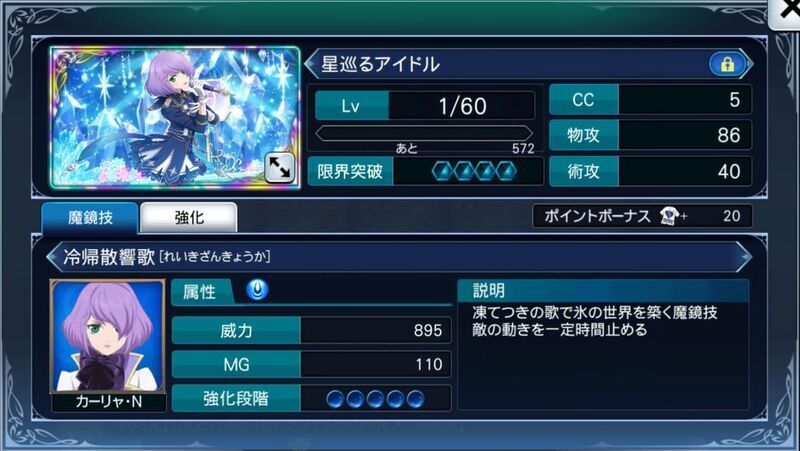This screenshot has height=451, width=800.
Task: Click the カーリャ・N character portrait
Action: click(x=108, y=336)
